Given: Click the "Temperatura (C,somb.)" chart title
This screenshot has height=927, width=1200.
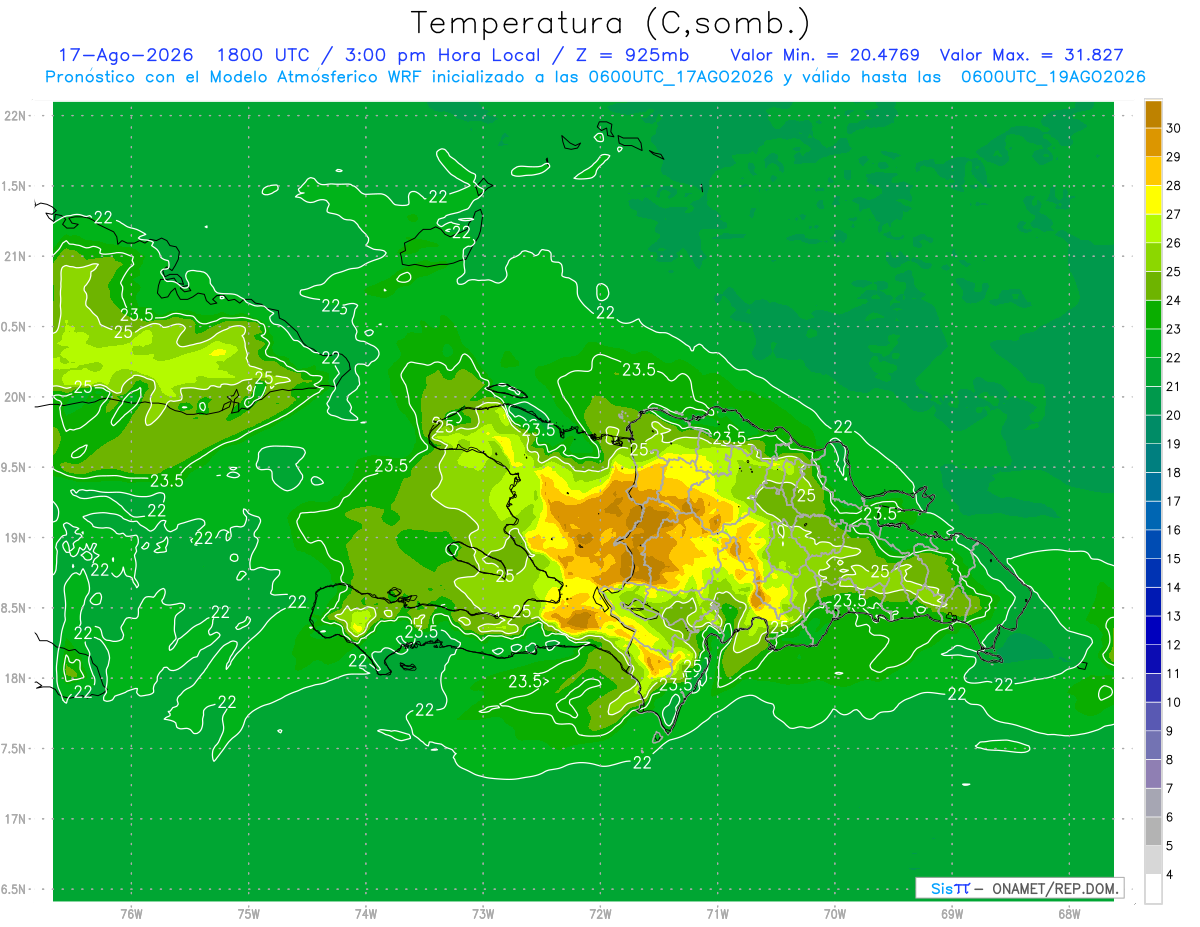Looking at the screenshot, I should coord(611,23).
